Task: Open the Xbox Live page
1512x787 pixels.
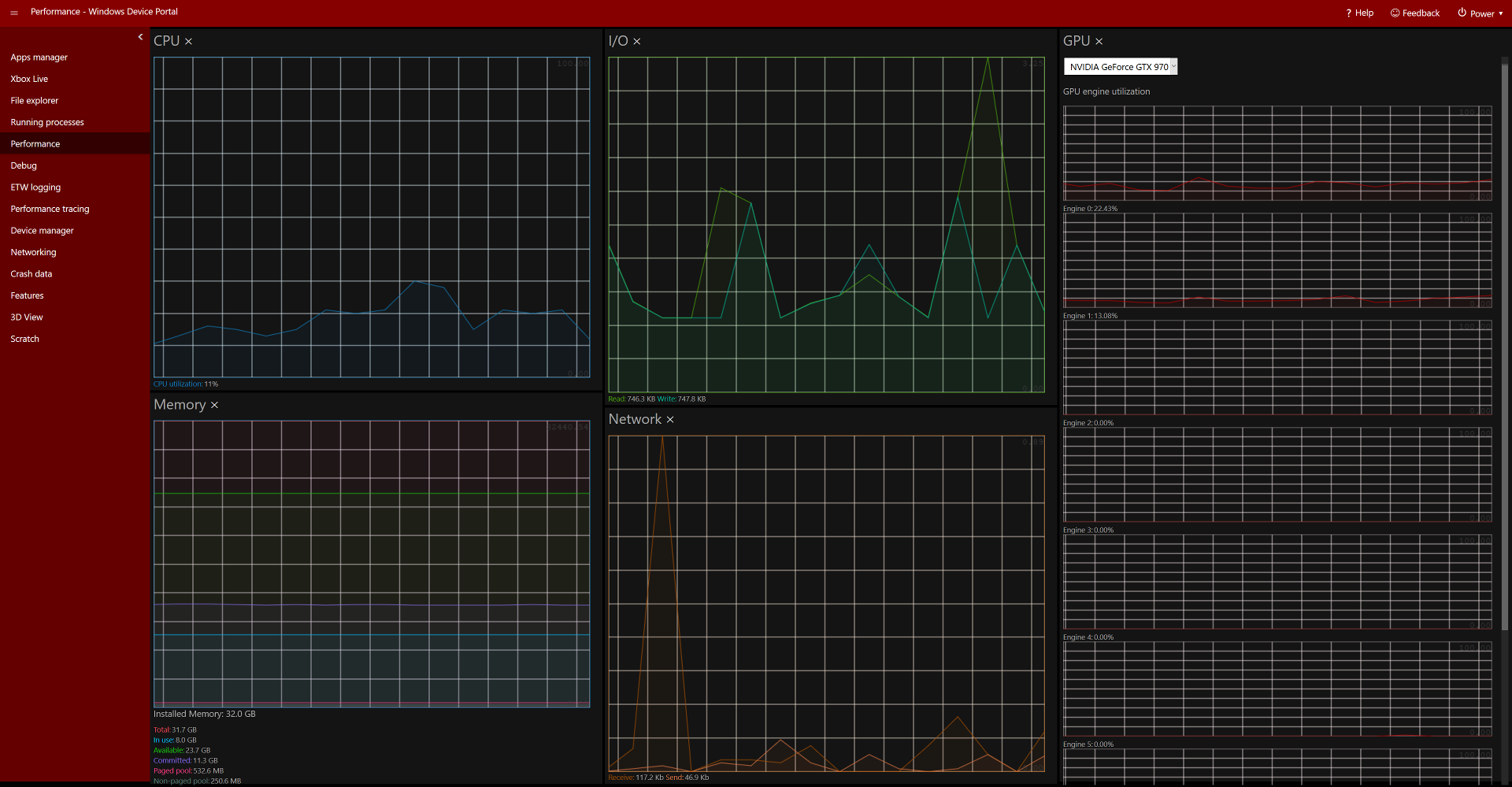Action: click(75, 79)
